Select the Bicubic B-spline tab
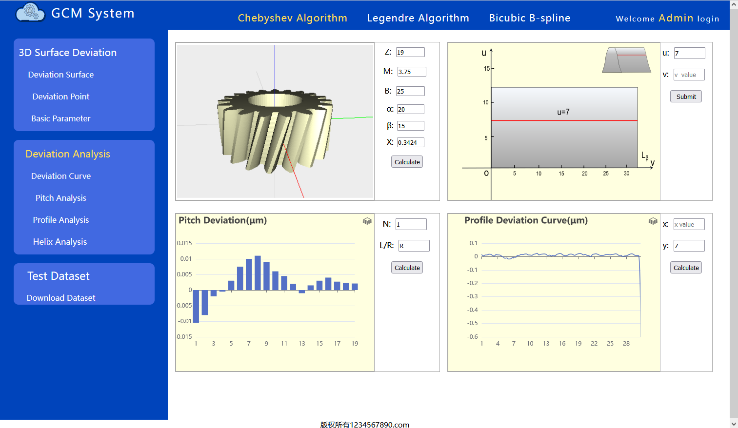The height and width of the screenshot is (428, 738). (x=529, y=18)
